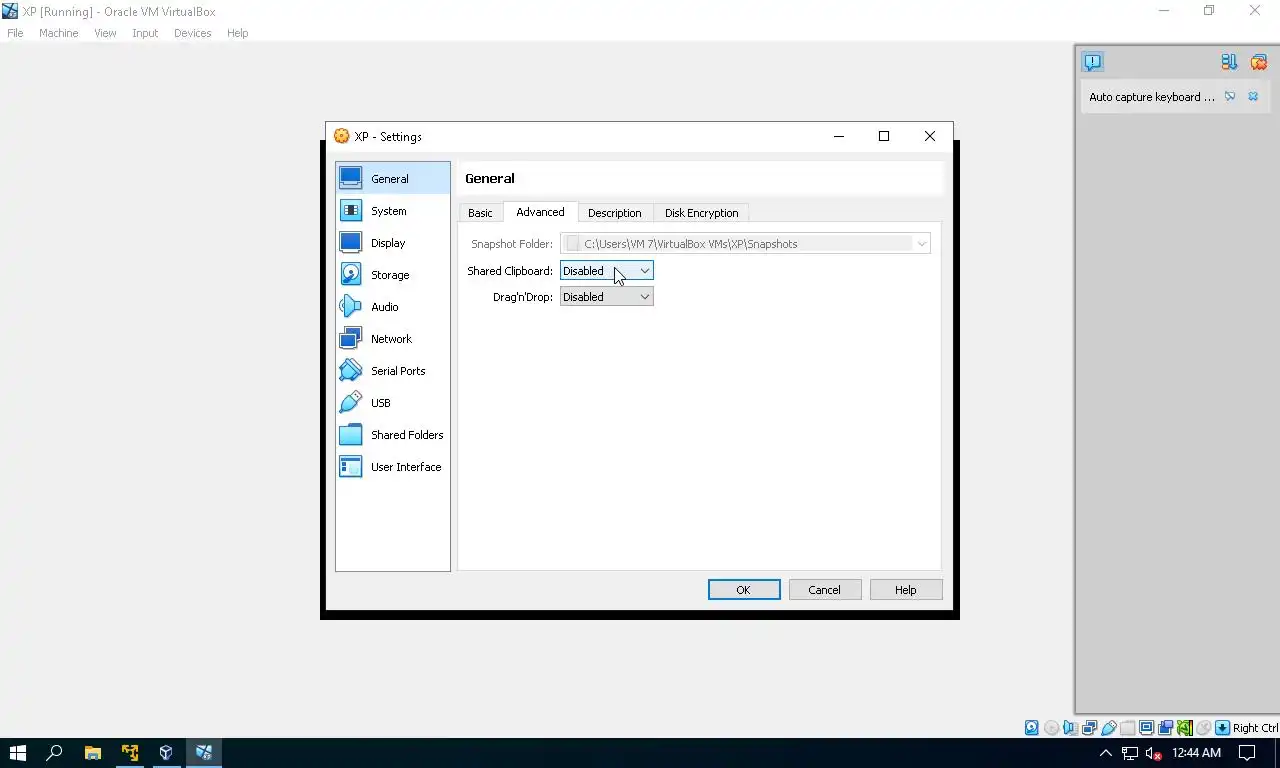This screenshot has height=768, width=1280.
Task: Click the sort notifications icon in panel
Action: tap(1229, 62)
